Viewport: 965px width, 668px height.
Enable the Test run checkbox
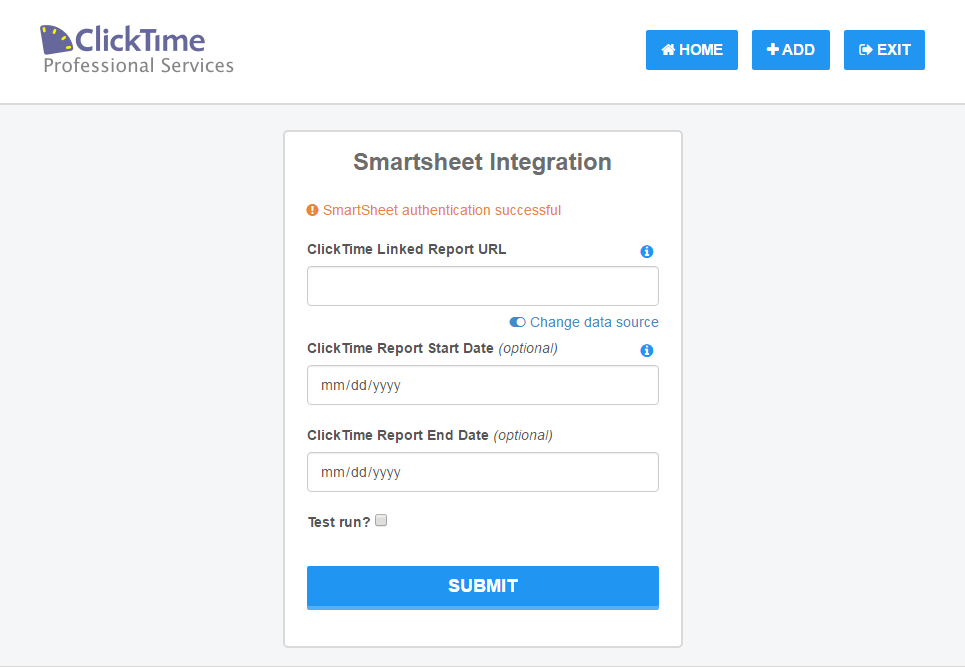(381, 520)
